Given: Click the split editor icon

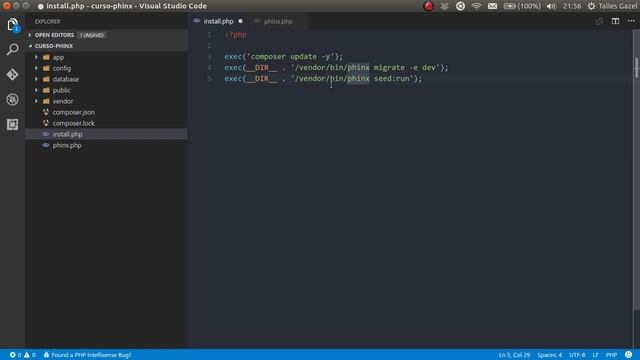Looking at the screenshot, I should pos(615,21).
